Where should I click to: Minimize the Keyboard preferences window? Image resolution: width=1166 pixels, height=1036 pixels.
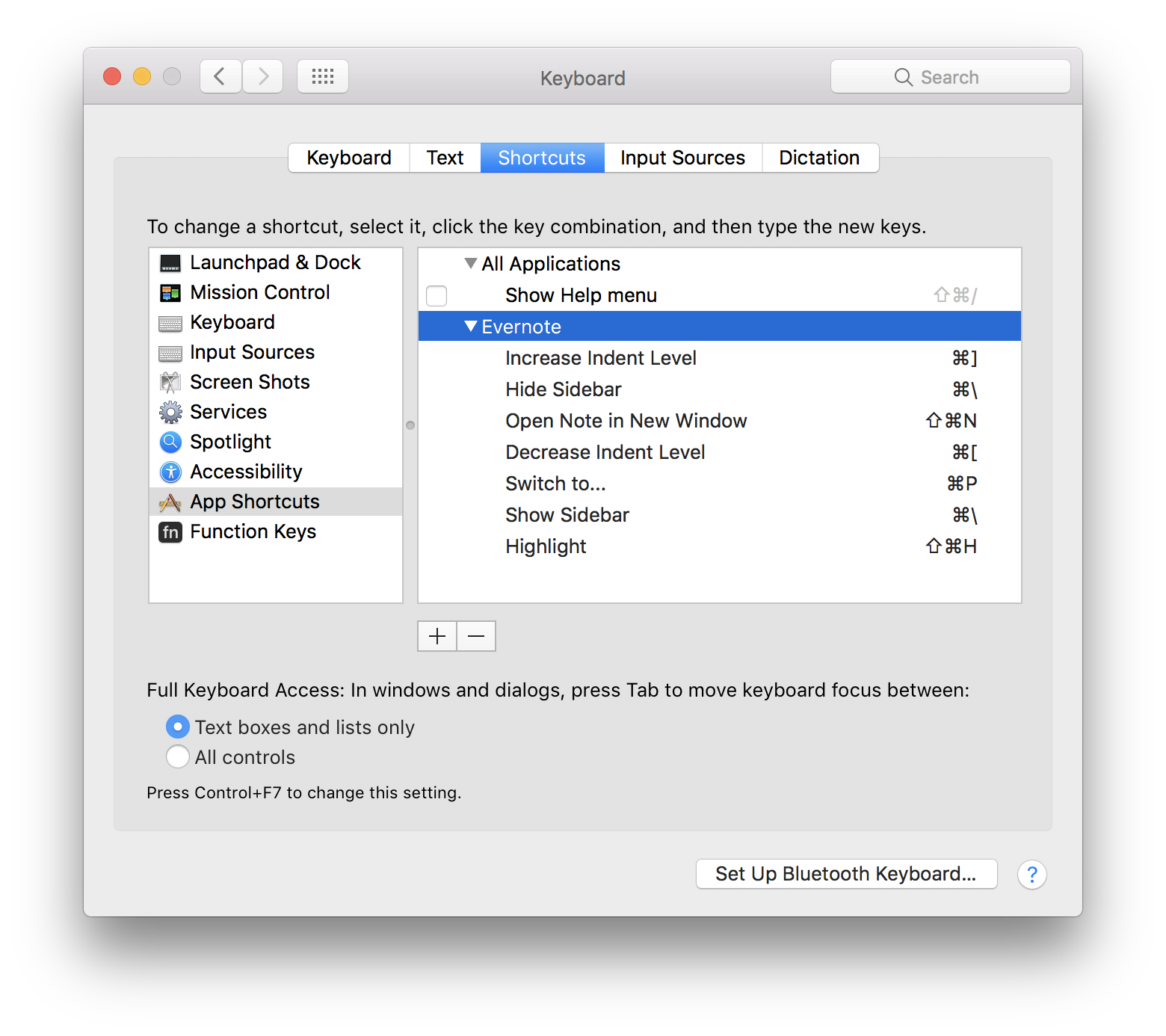(x=142, y=76)
